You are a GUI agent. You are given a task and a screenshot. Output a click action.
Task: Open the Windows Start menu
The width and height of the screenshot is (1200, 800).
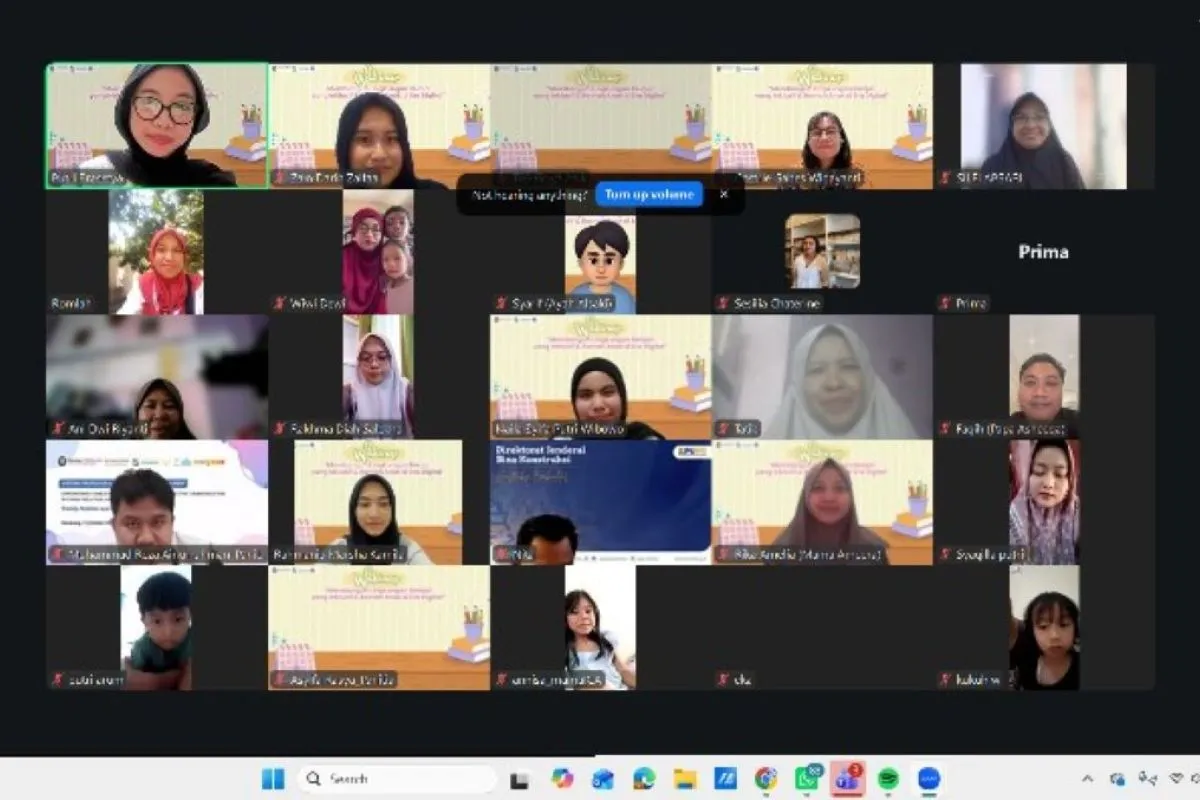pyautogui.click(x=273, y=779)
